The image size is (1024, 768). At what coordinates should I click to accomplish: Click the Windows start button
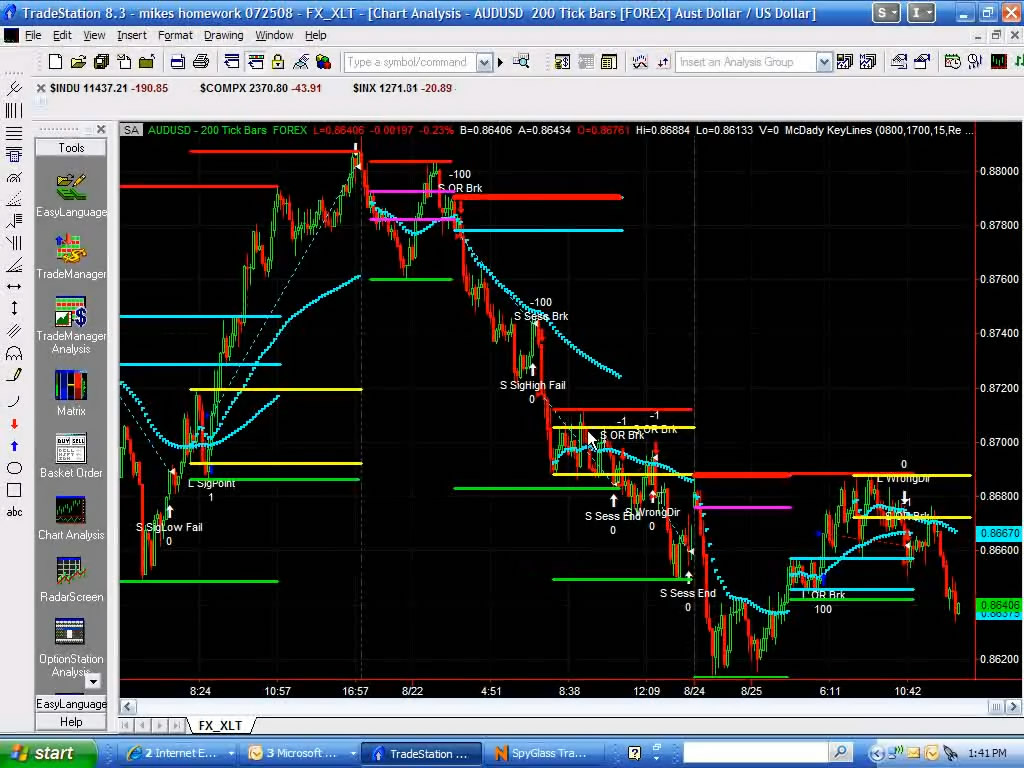tap(47, 754)
